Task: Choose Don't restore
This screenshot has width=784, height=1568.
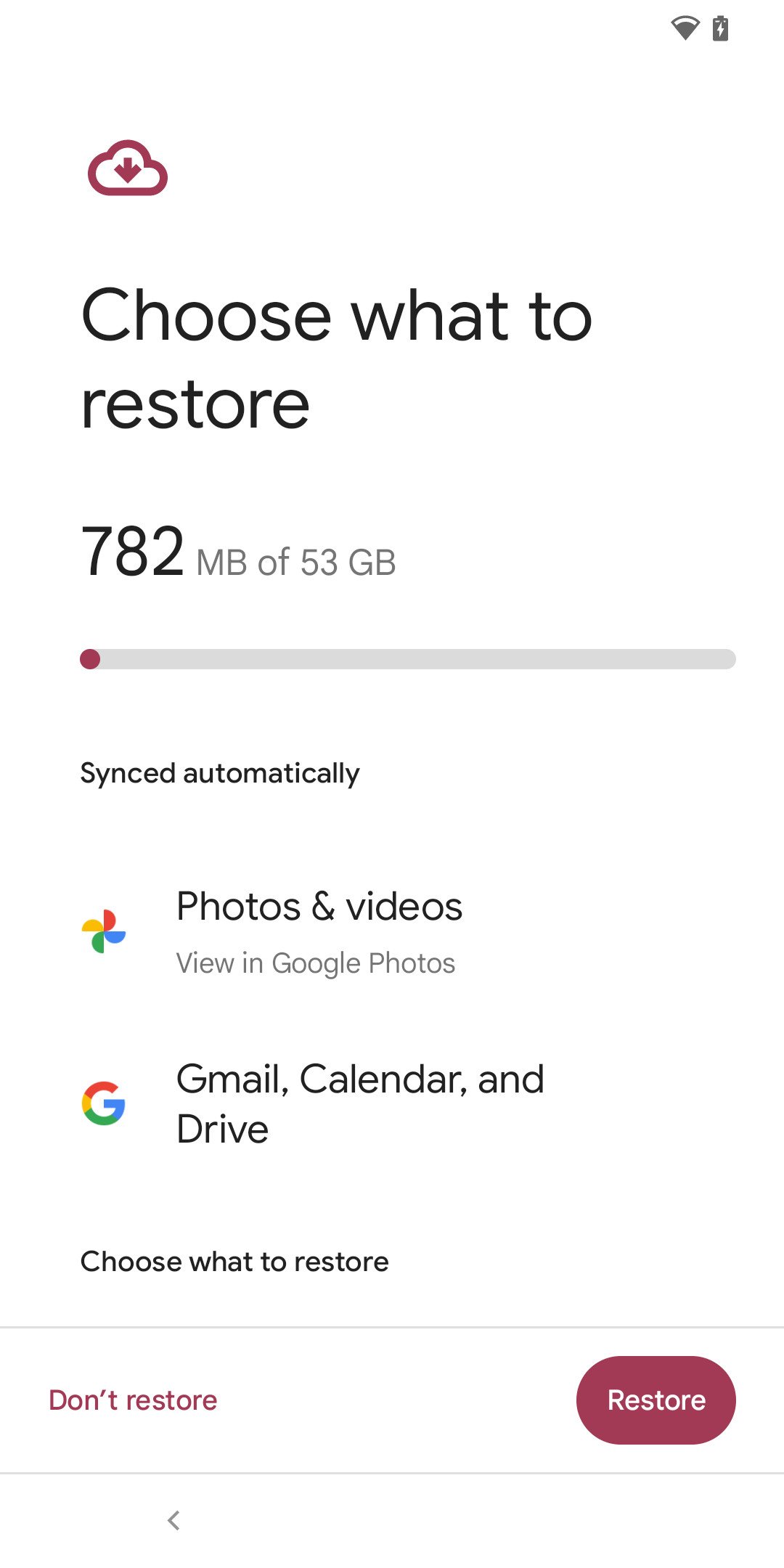Action: point(133,1400)
